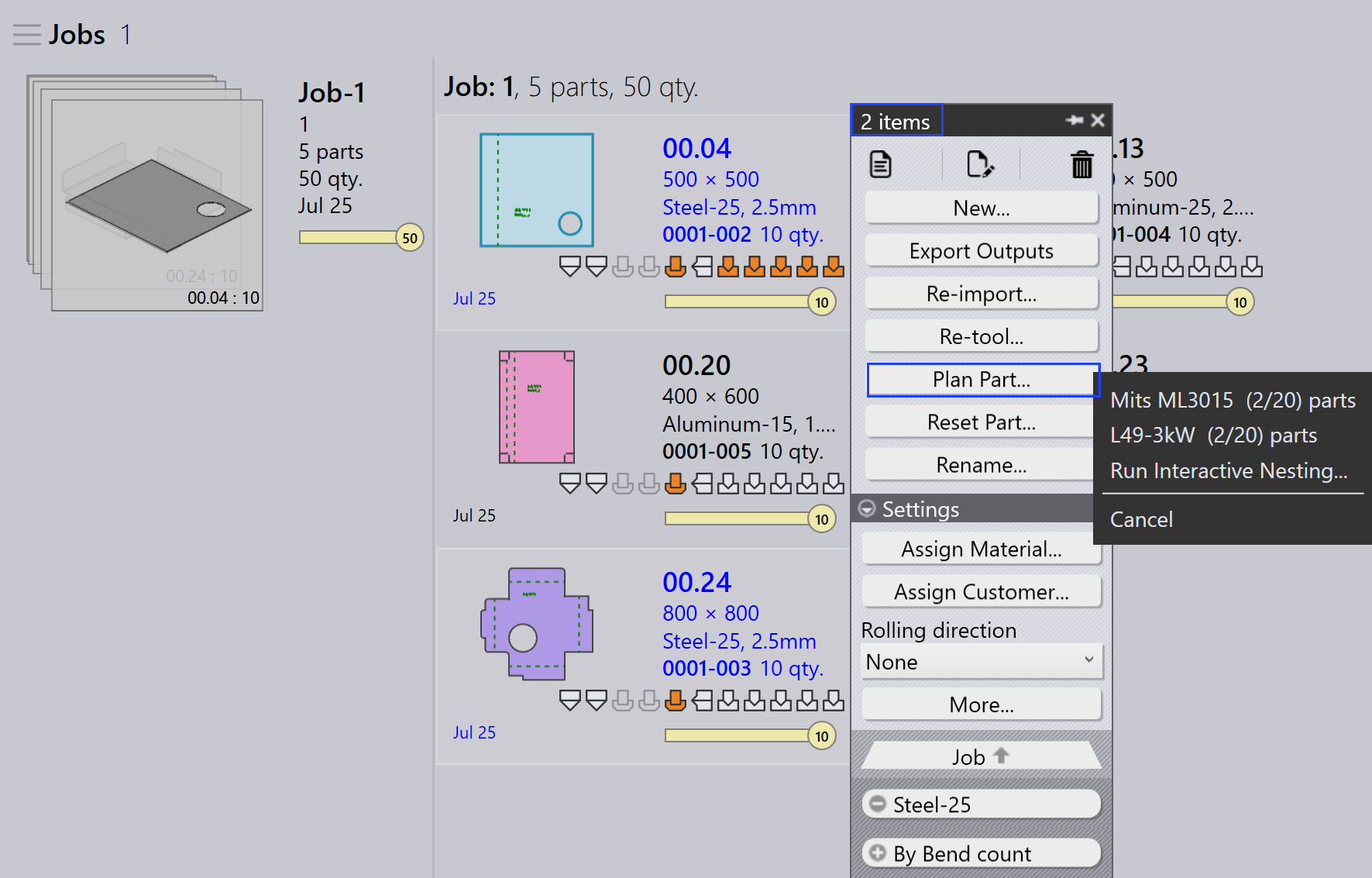Click the 00.20 progress bar showing 10
1372x878 pixels.
pos(750,518)
